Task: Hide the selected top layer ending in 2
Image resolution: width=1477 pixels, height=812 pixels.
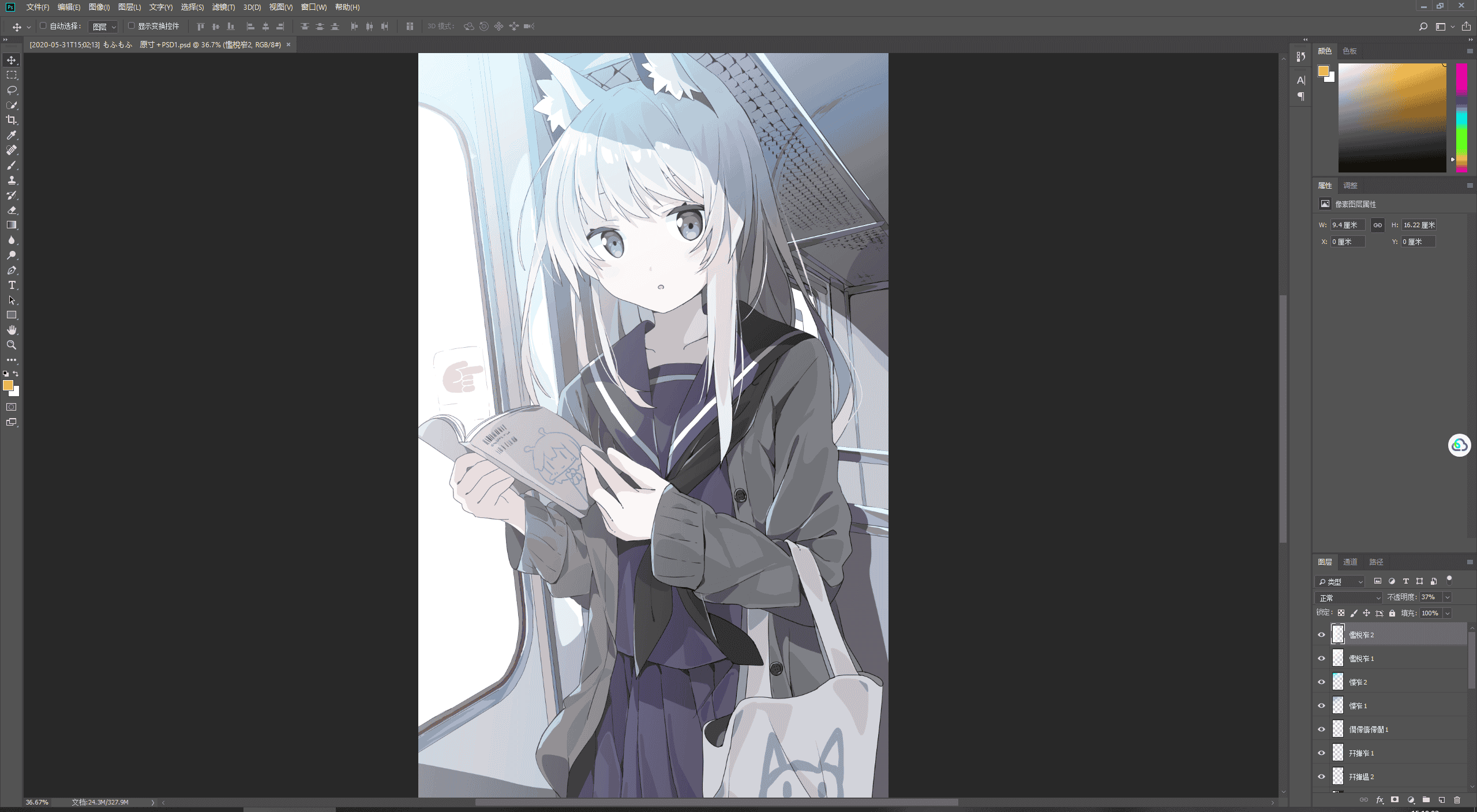Action: pos(1321,634)
